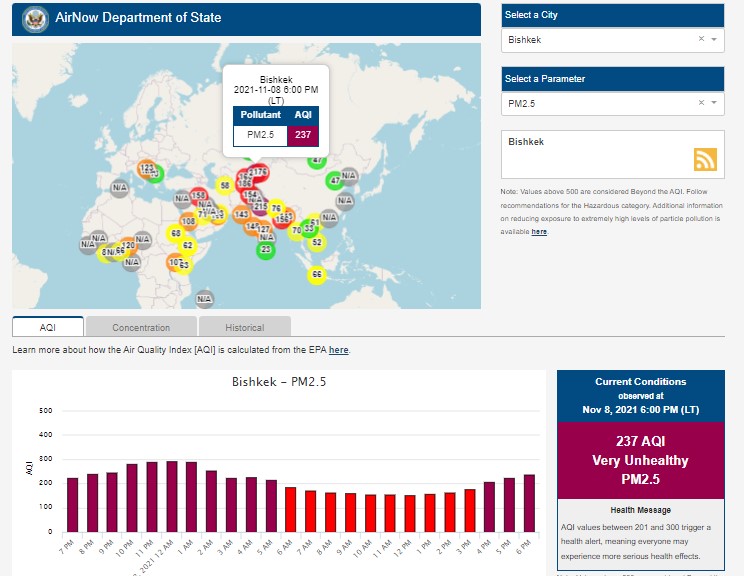The image size is (744, 576).
Task: Click the 6 PM bar in chart
Action: click(529, 503)
